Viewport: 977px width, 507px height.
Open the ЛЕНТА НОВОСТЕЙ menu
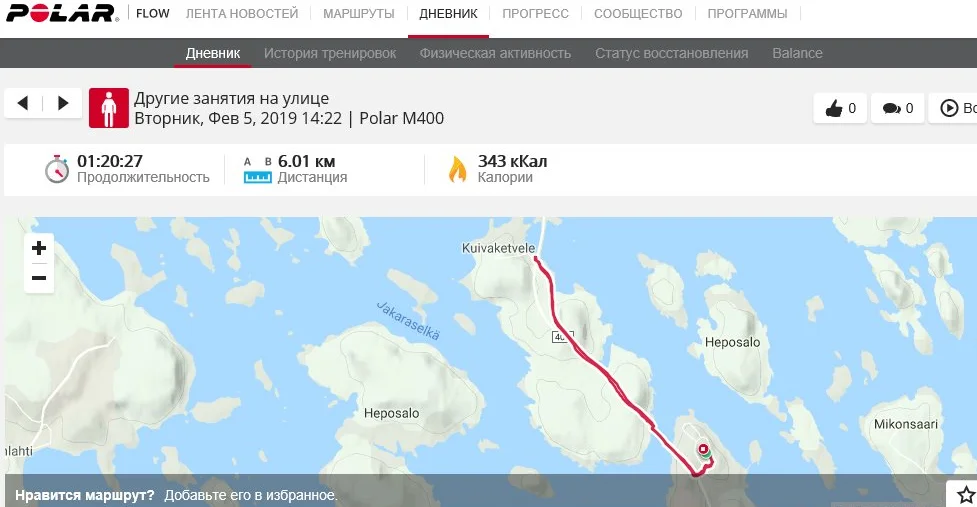[242, 14]
